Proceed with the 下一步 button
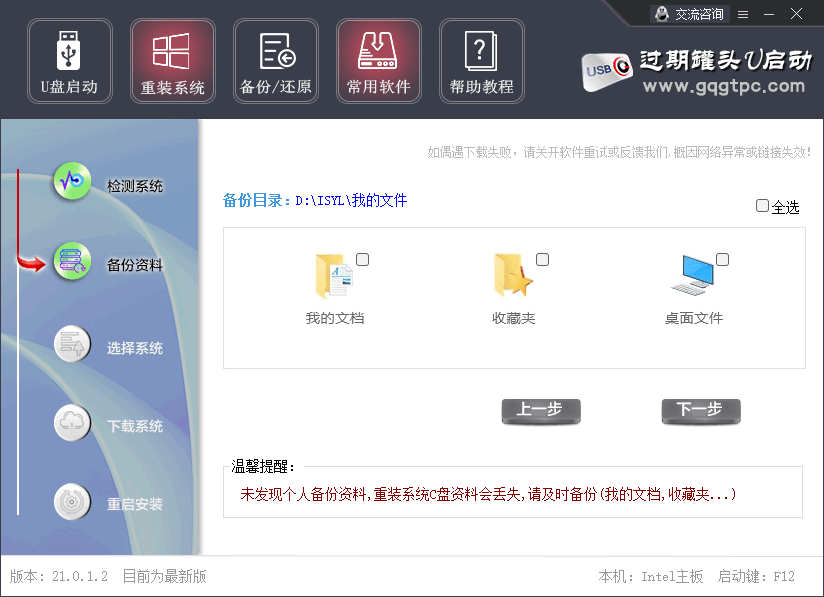 (701, 411)
